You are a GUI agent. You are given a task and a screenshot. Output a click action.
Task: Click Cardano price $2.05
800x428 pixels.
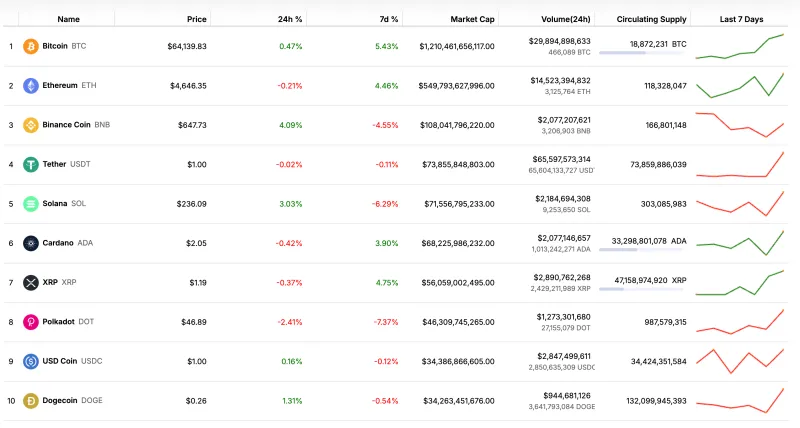coord(196,243)
